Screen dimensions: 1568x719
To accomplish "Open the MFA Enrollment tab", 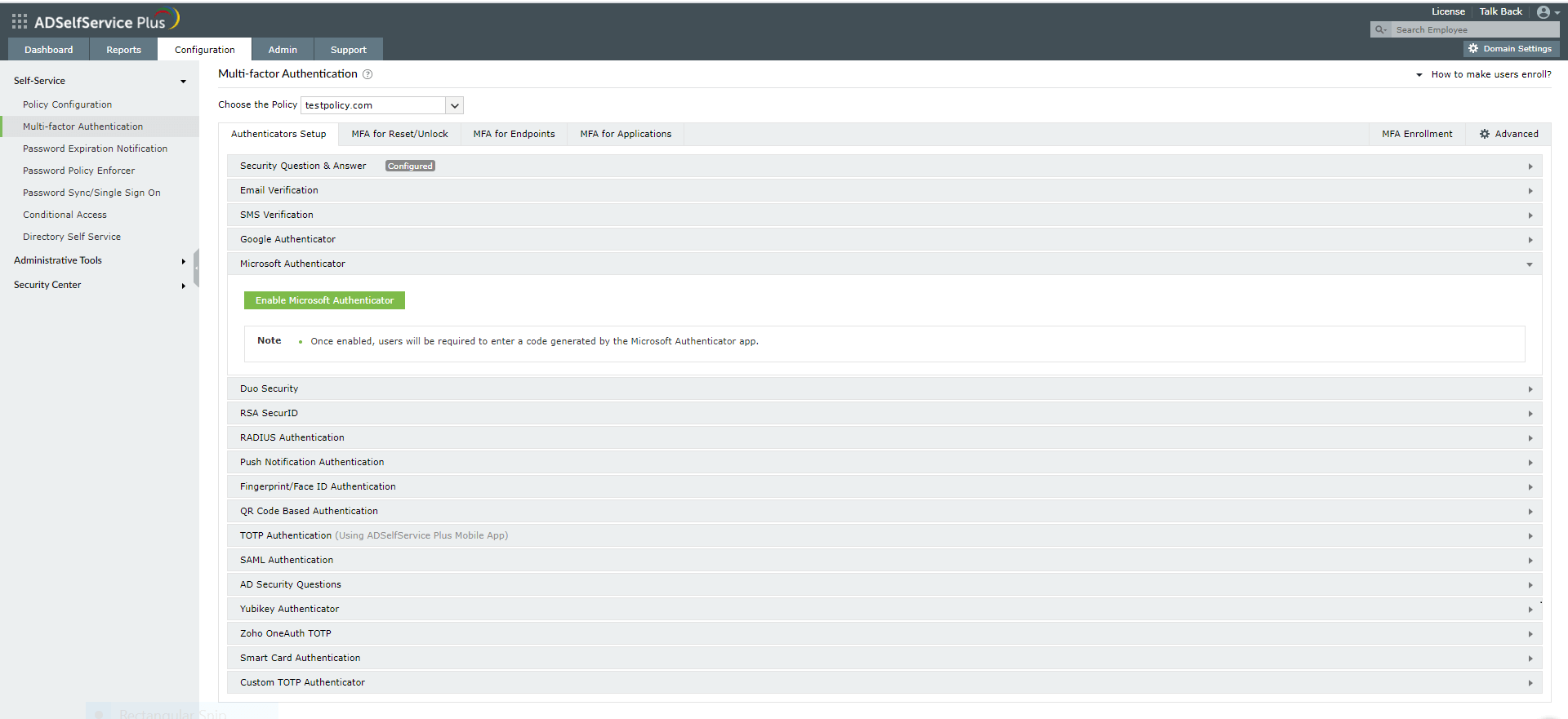I will coord(1418,134).
